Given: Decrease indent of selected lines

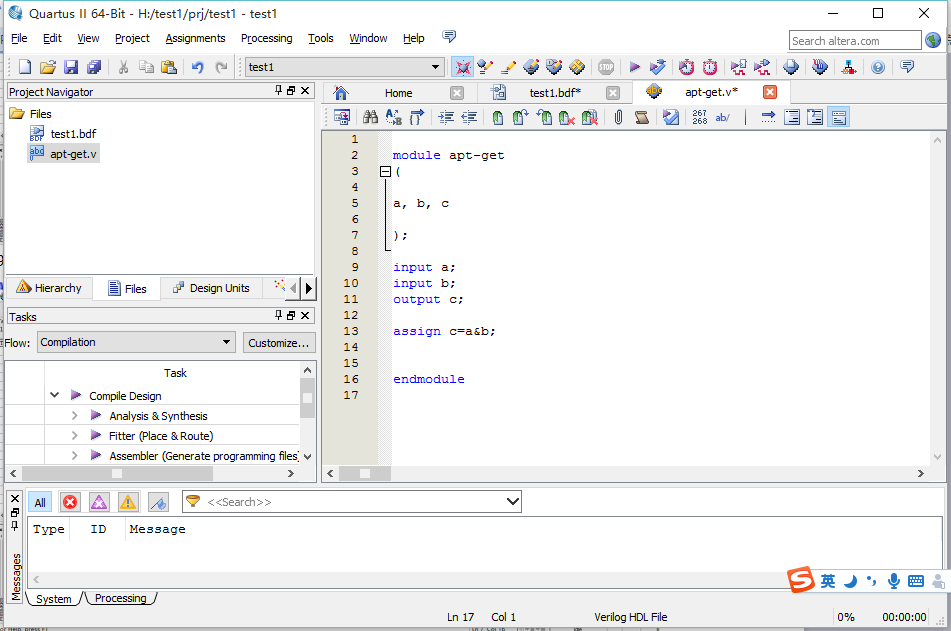Looking at the screenshot, I should coord(469,117).
